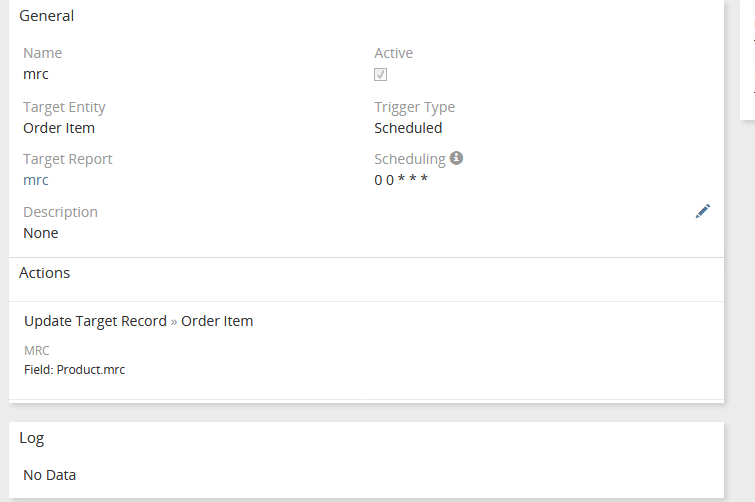Click the side card at top right

point(747,60)
